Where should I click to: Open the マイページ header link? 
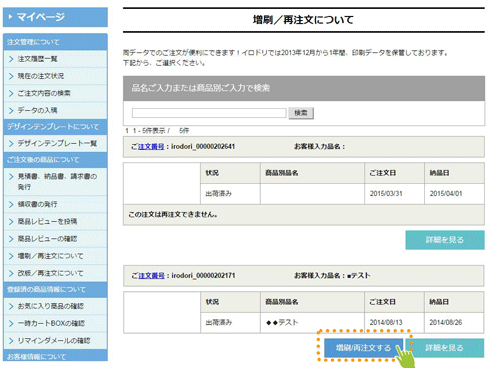click(x=55, y=17)
